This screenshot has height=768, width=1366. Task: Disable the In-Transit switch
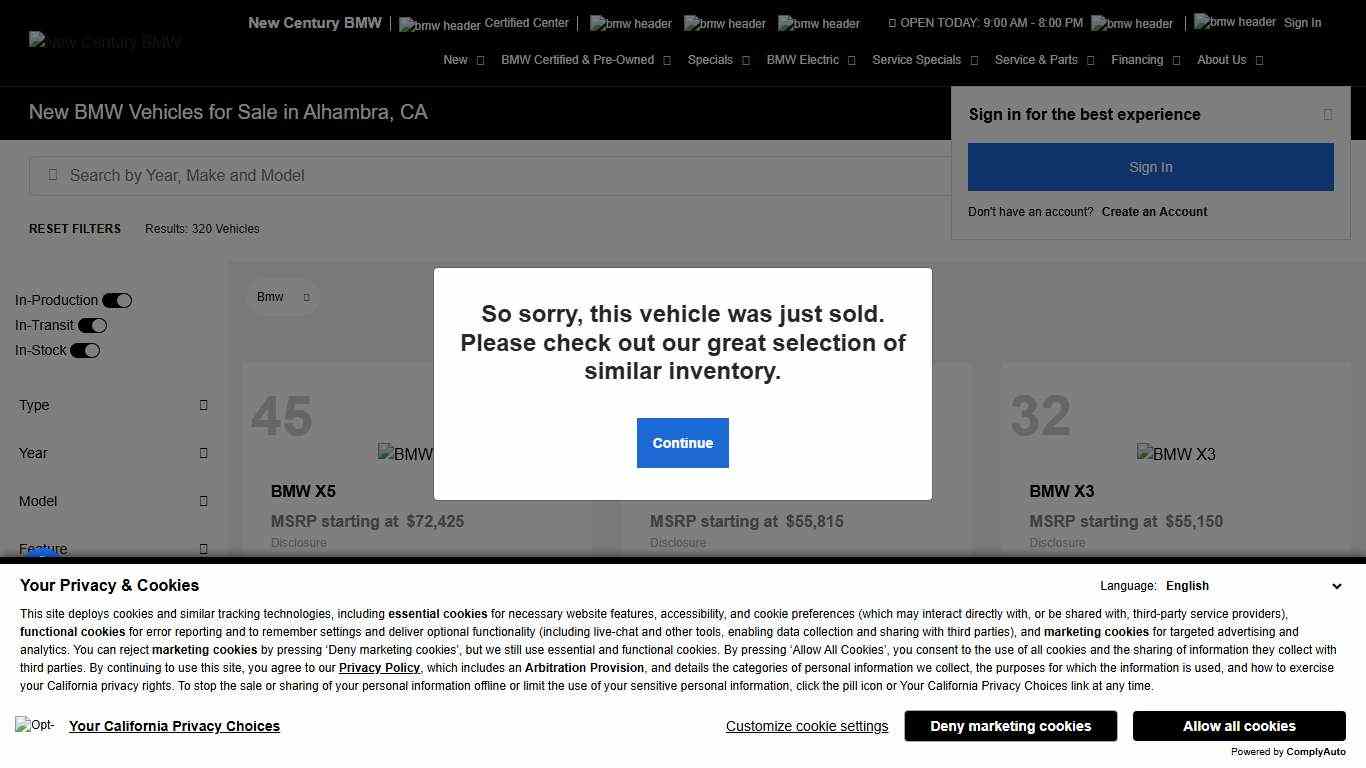[92, 325]
